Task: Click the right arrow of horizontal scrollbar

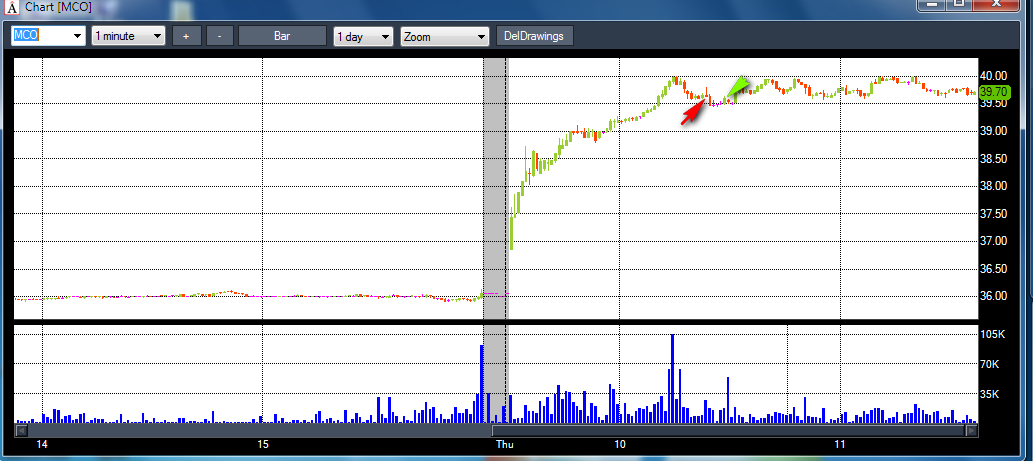Action: pos(972,431)
